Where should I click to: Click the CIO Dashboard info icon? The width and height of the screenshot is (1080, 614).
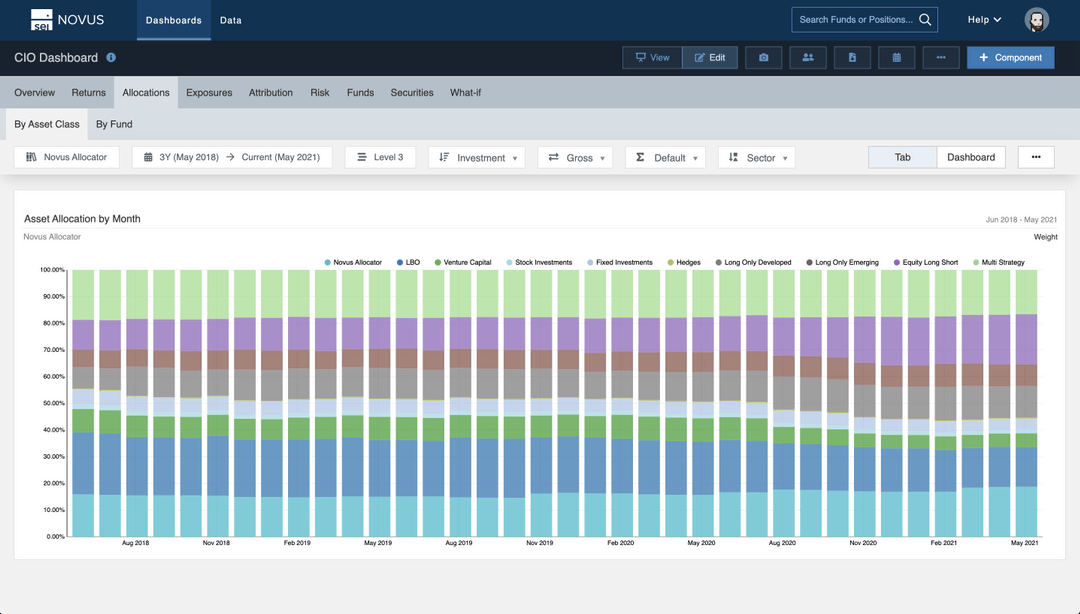(x=111, y=57)
